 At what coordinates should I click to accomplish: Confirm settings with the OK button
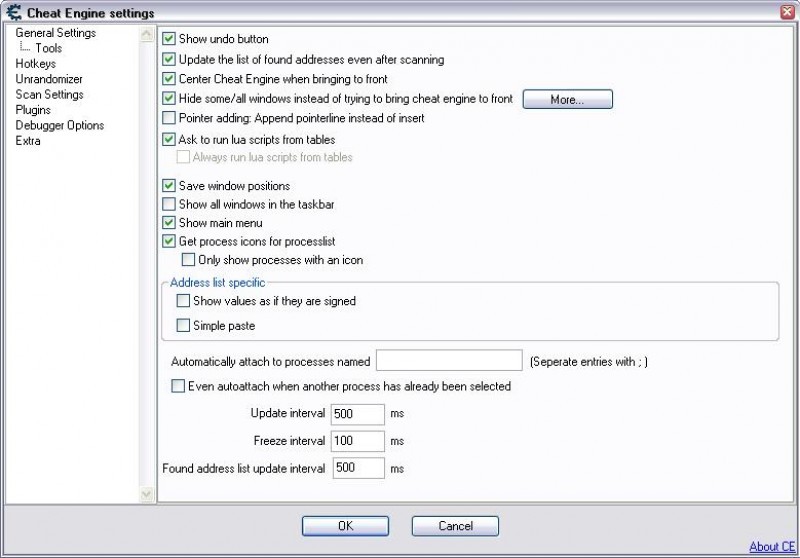point(345,526)
